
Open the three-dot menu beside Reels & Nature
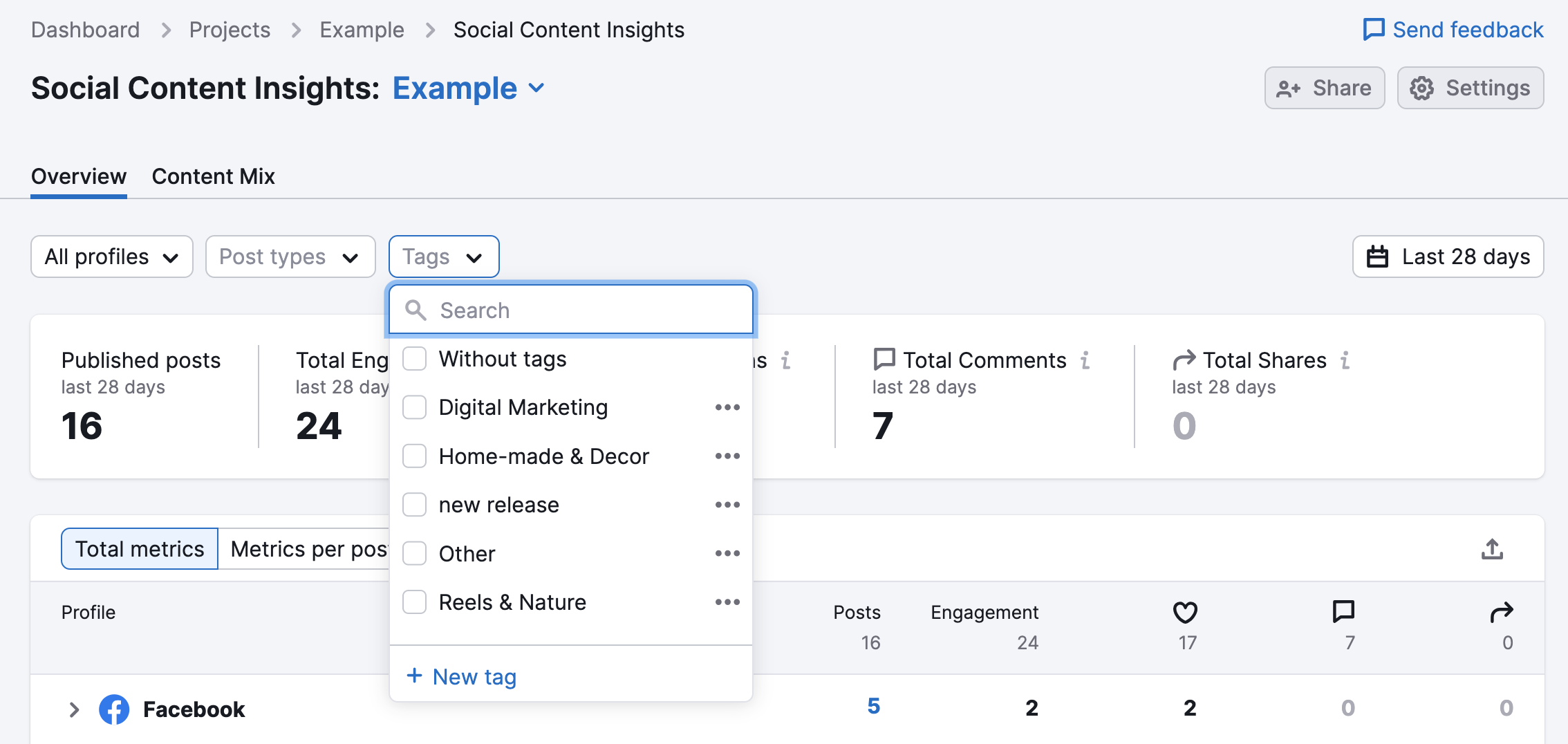(727, 602)
